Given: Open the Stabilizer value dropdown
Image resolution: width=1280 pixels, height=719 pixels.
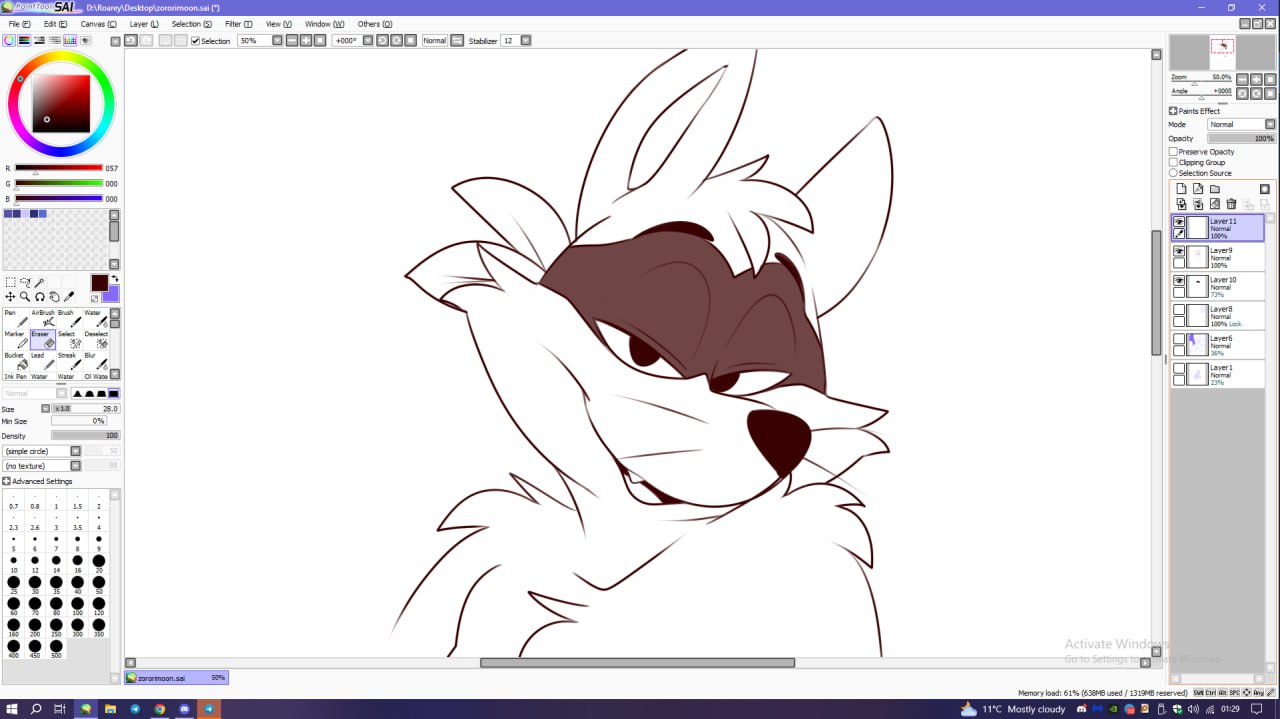Looking at the screenshot, I should tap(525, 41).
